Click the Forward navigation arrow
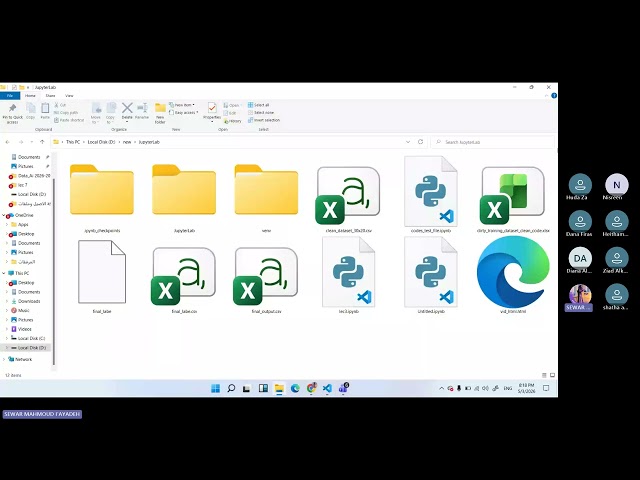The width and height of the screenshot is (640, 480). coord(20,142)
